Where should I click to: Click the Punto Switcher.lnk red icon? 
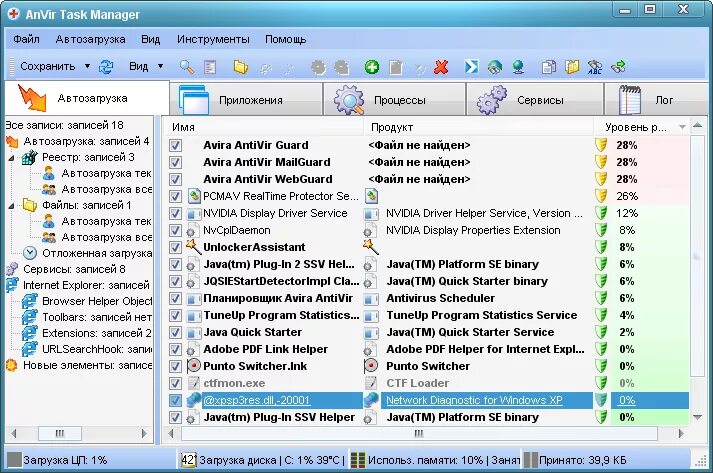[194, 366]
